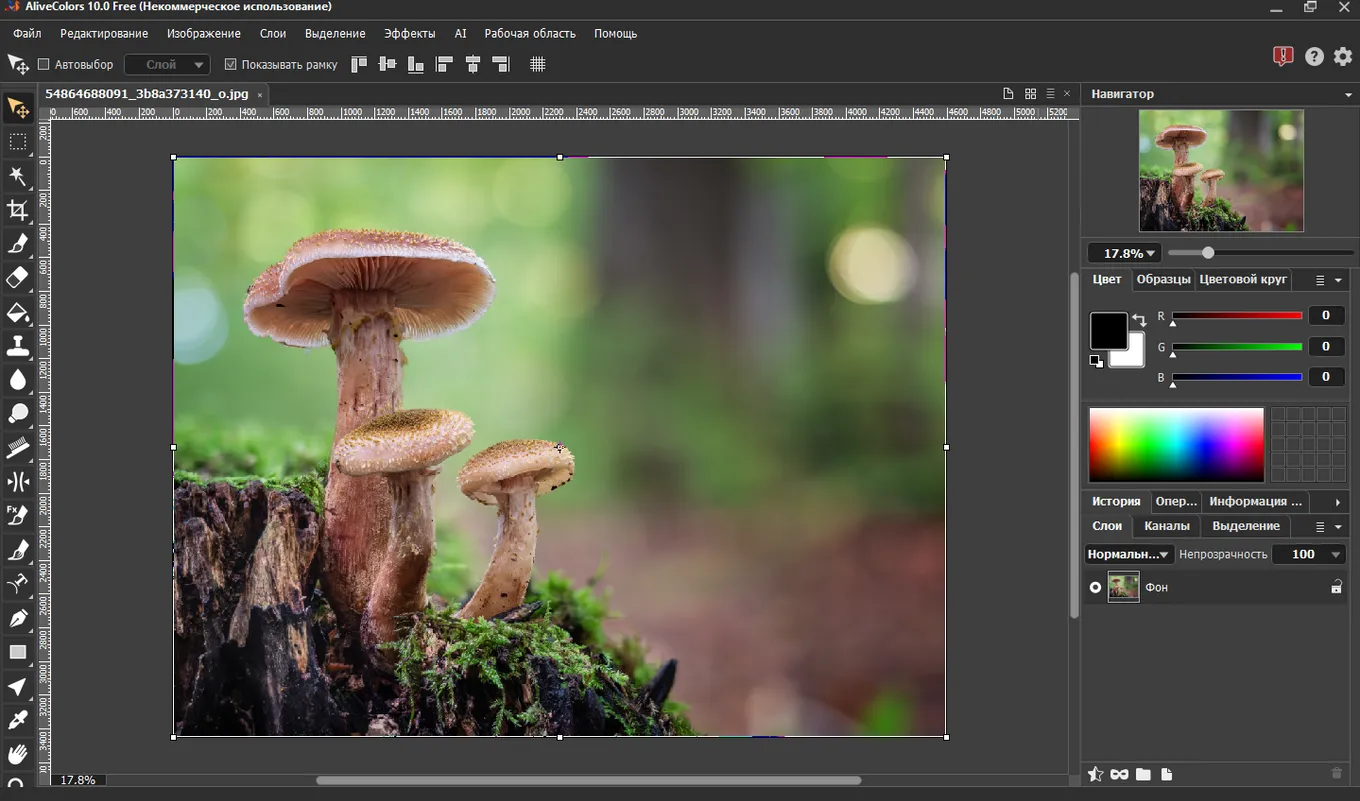
Task: Select the Paint Bucket tool
Action: 18,313
